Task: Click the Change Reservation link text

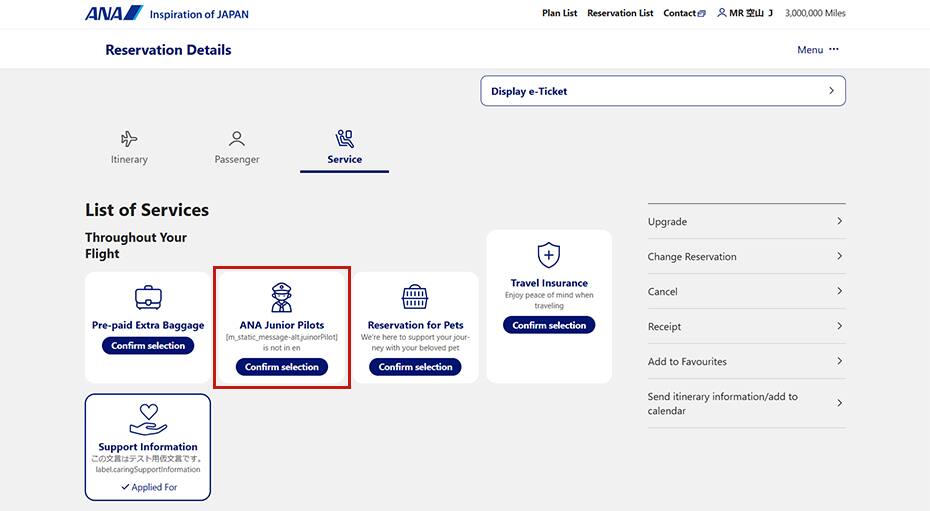Action: [x=692, y=257]
